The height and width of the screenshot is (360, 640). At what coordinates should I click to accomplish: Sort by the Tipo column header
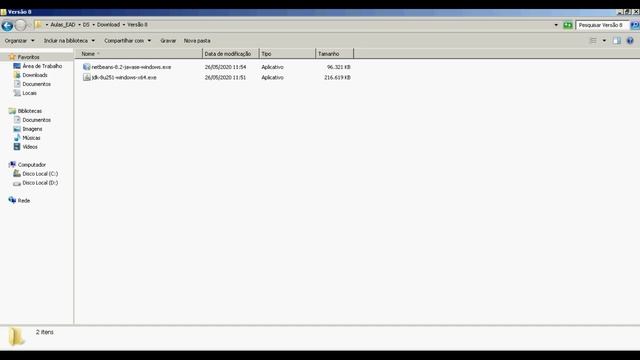click(x=287, y=54)
